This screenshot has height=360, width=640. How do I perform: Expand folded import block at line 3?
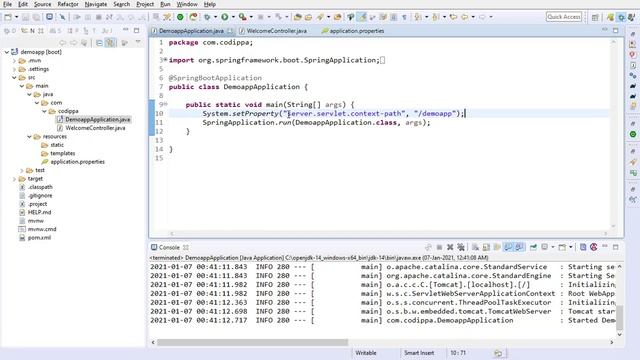click(165, 60)
